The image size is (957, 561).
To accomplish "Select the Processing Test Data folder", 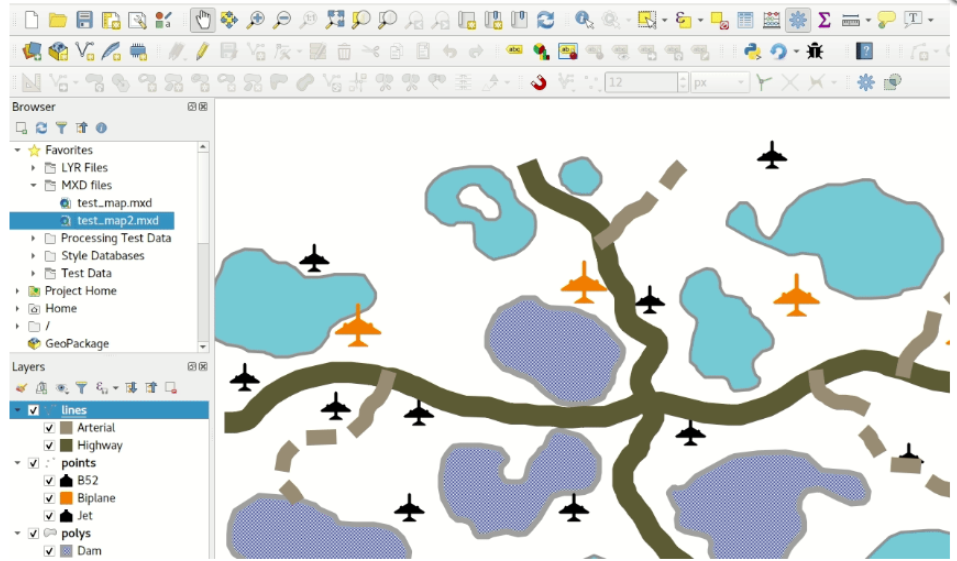I will (x=115, y=238).
